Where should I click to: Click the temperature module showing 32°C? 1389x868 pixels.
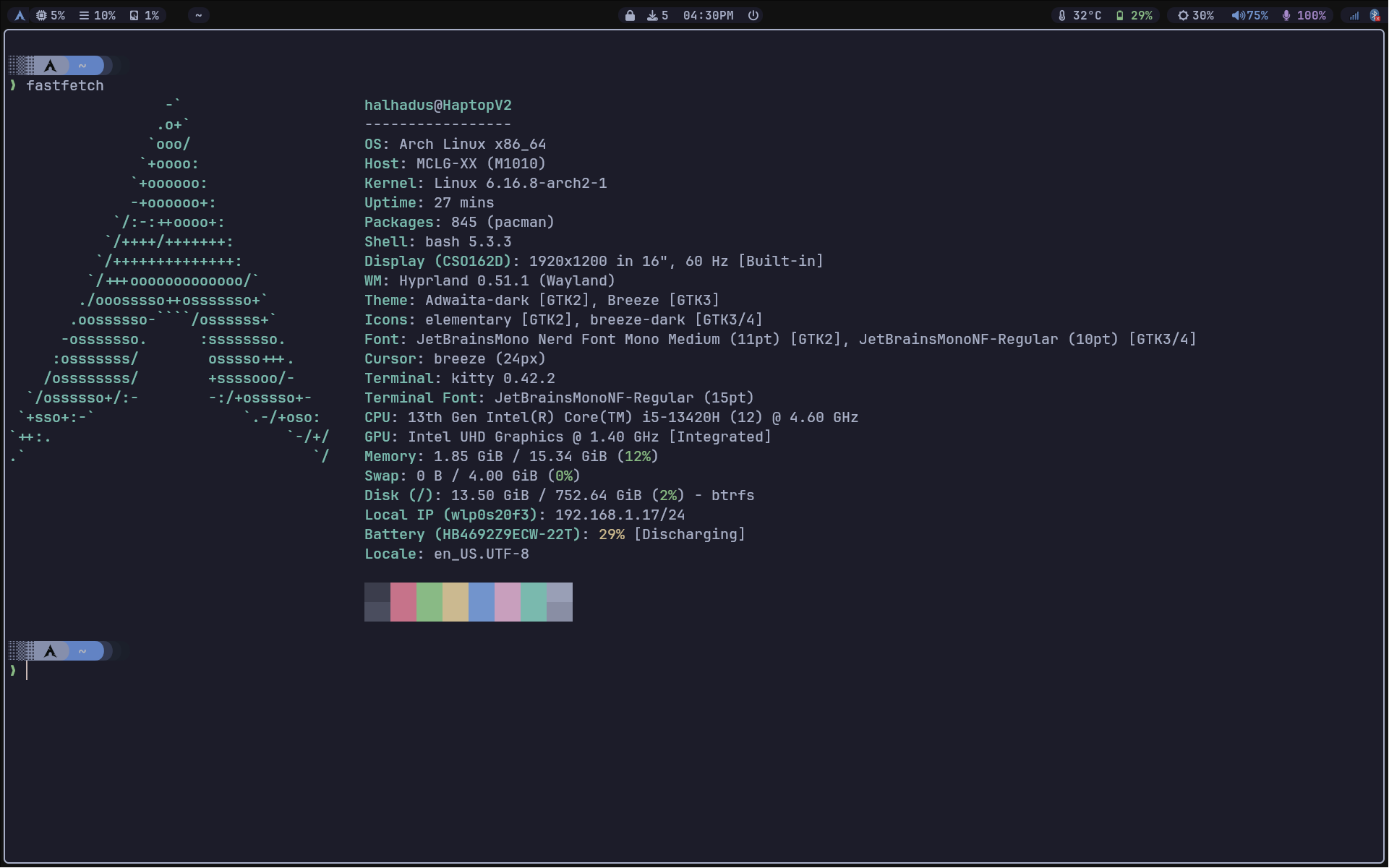pos(1080,15)
